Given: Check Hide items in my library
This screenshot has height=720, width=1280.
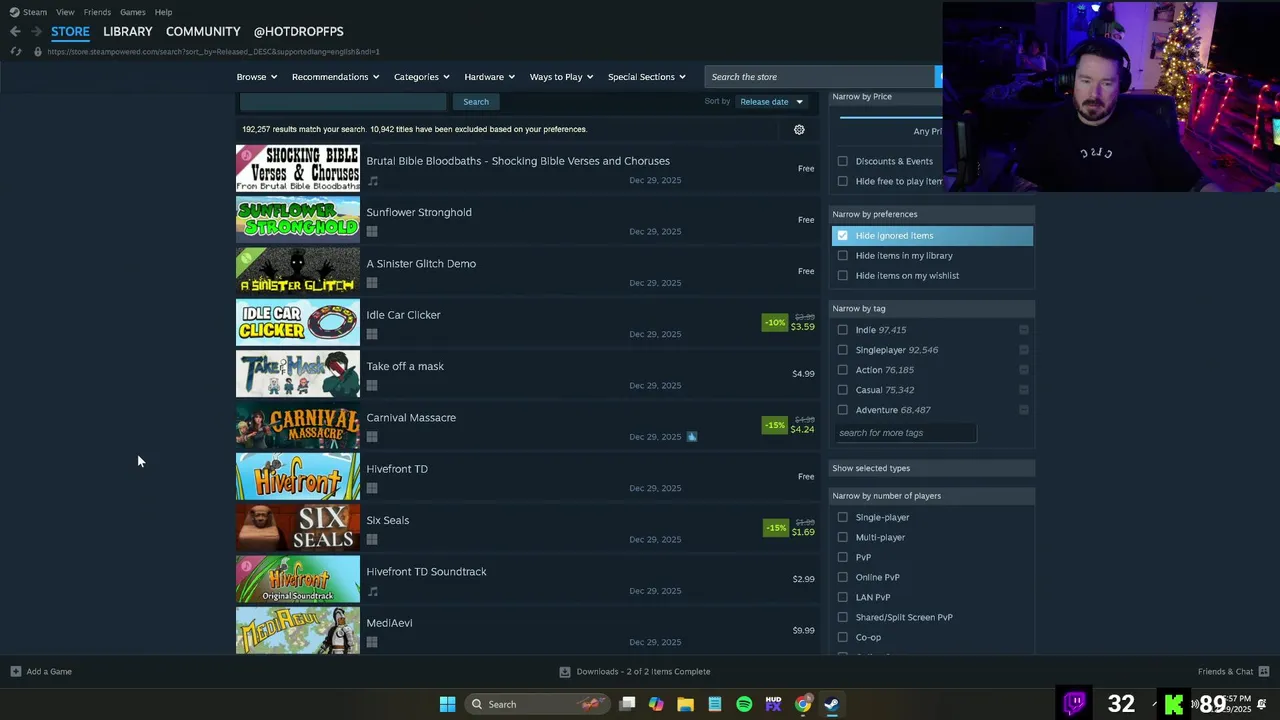Looking at the screenshot, I should tap(842, 256).
